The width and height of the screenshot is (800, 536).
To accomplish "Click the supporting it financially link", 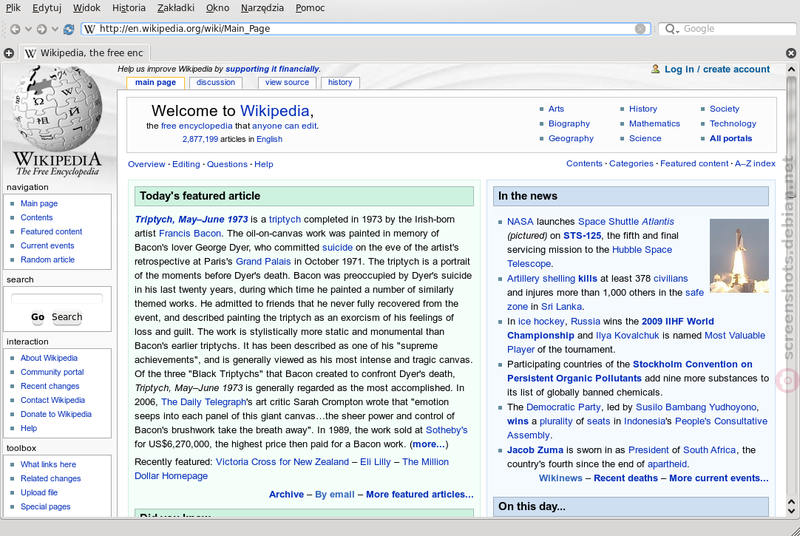I will (x=272, y=69).
